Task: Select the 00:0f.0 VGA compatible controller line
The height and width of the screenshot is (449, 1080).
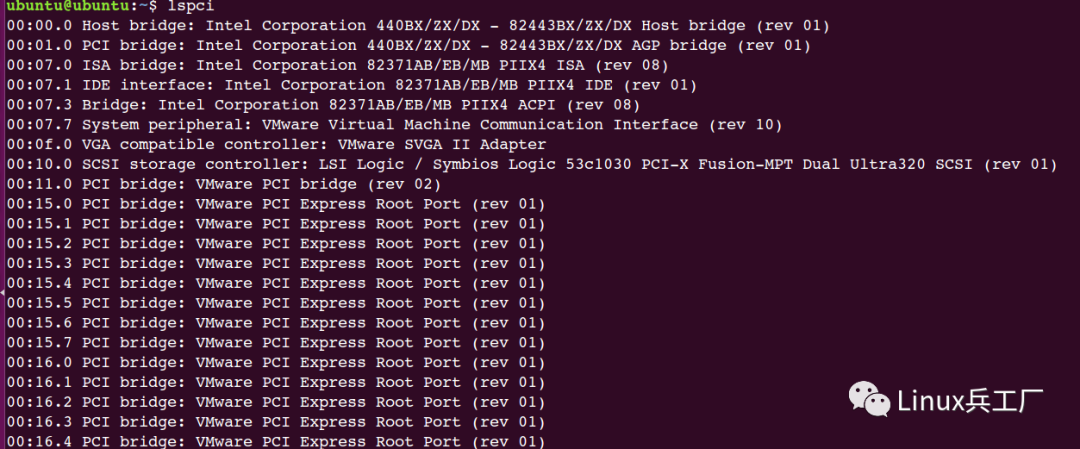Action: pos(276,145)
